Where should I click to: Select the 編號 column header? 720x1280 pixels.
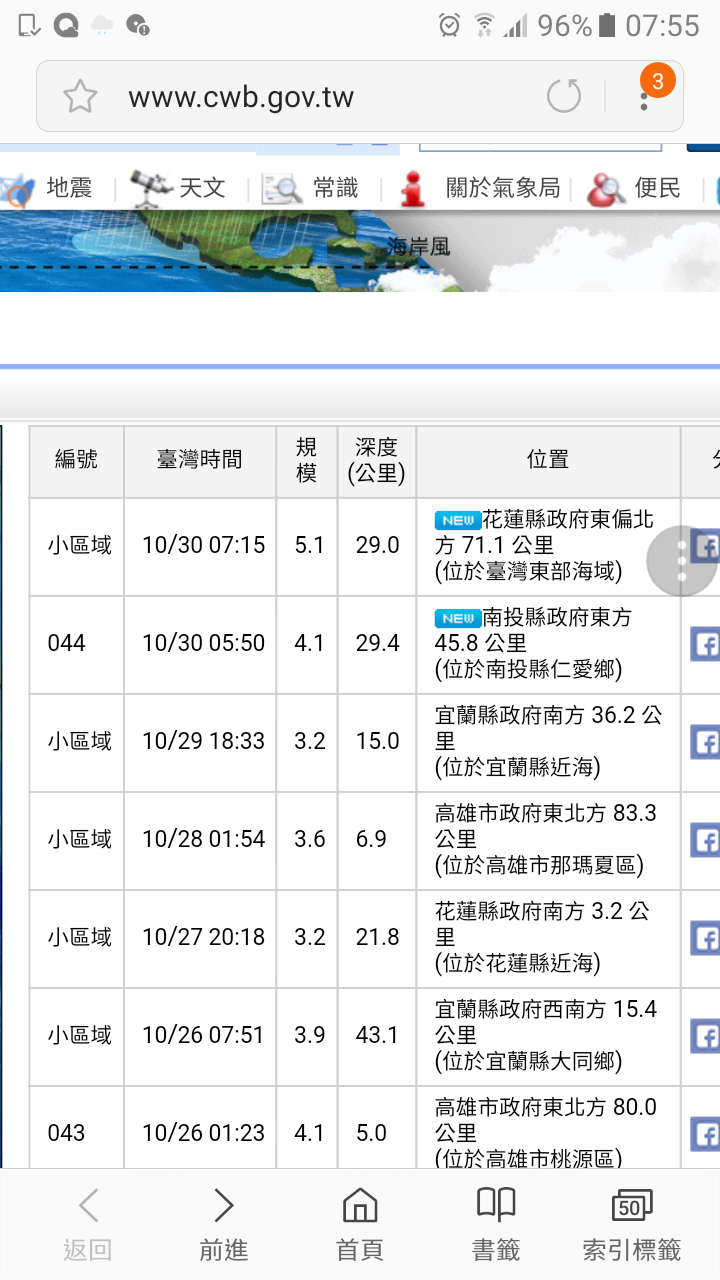pyautogui.click(x=77, y=461)
